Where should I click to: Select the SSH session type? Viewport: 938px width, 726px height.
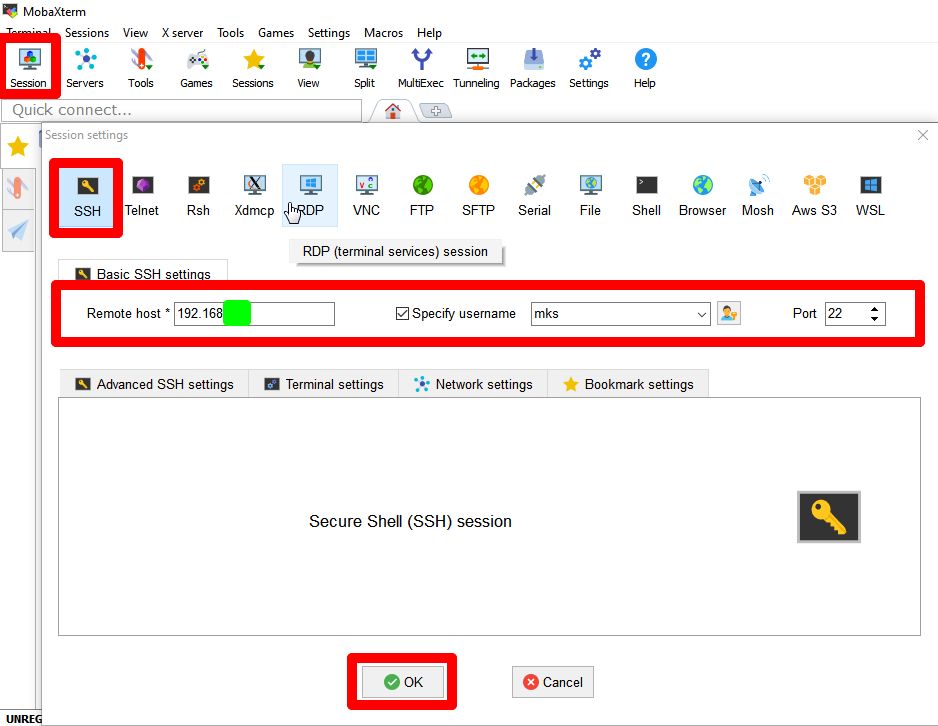(x=87, y=197)
